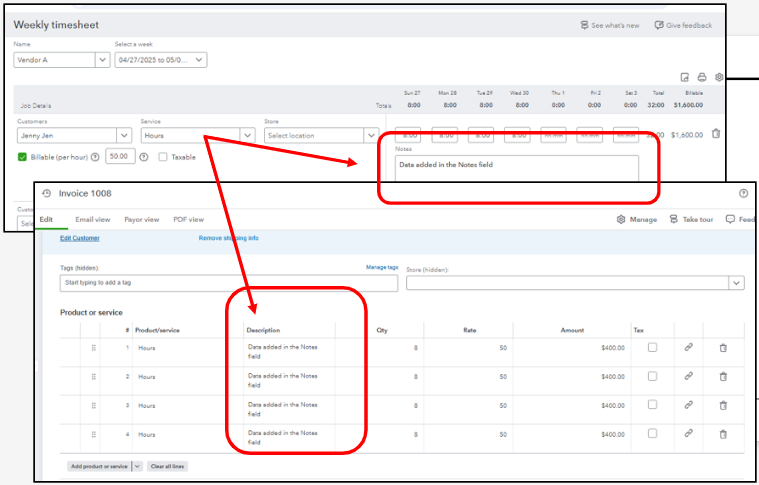Grab drag handle of invoice line 3
This screenshot has height=485, width=759.
[x=94, y=406]
